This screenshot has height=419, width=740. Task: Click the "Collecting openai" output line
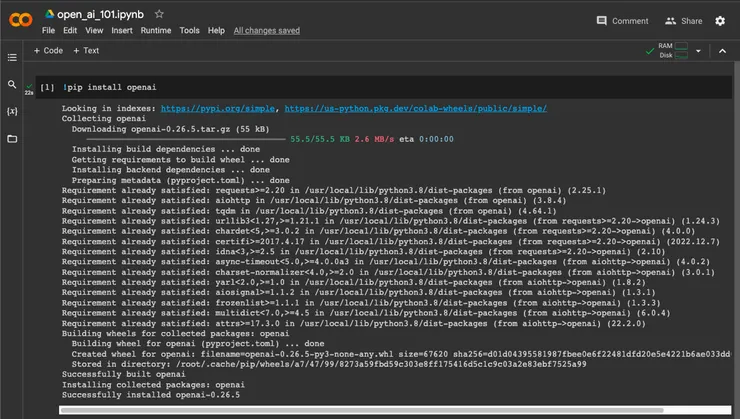pyautogui.click(x=103, y=119)
